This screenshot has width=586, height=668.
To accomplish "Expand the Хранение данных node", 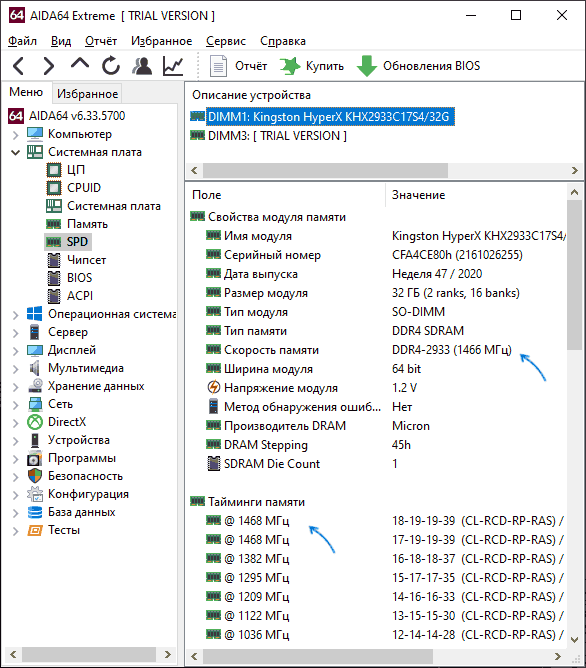I will (x=15, y=387).
